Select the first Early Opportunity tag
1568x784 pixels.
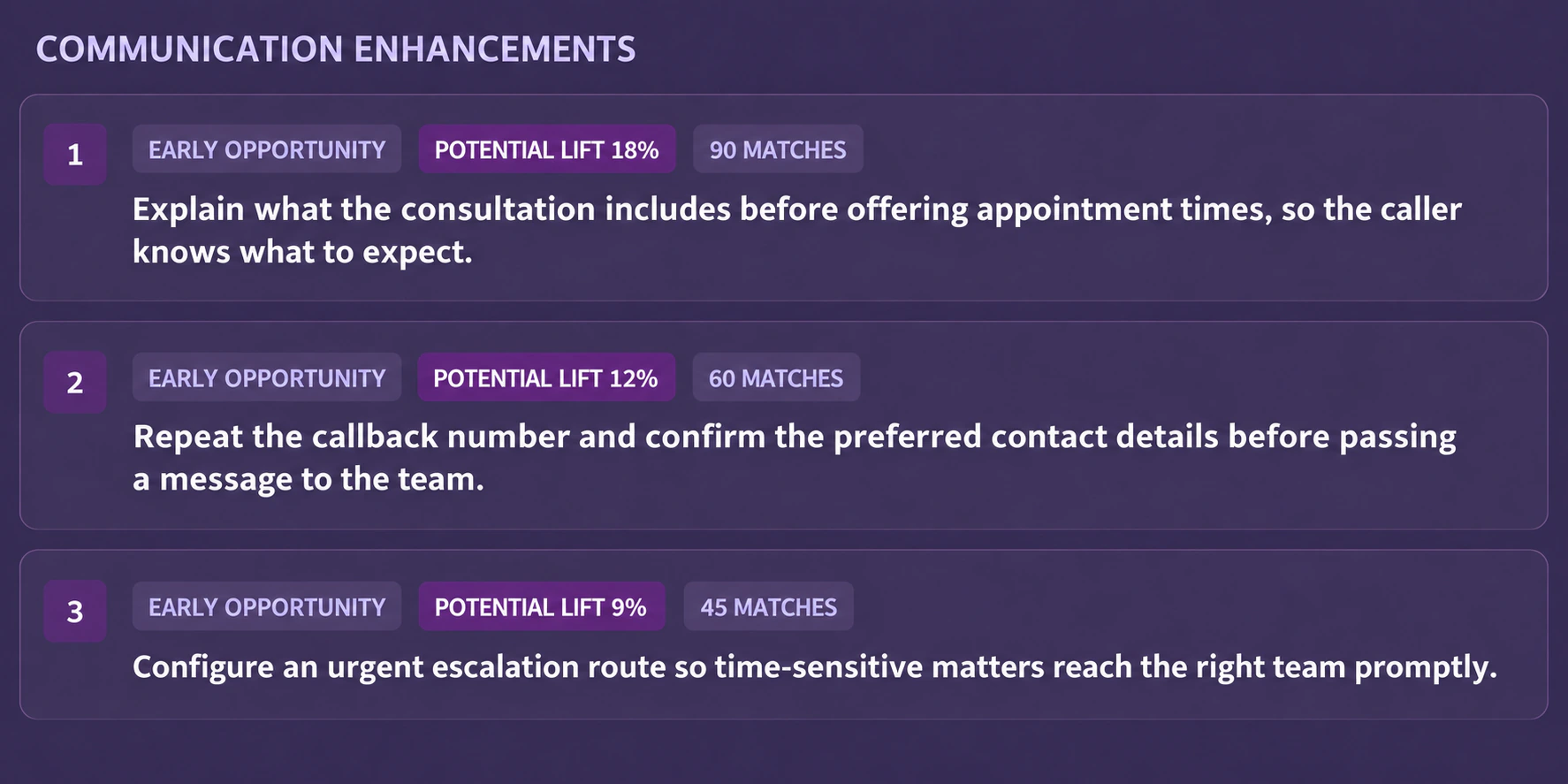(x=267, y=149)
